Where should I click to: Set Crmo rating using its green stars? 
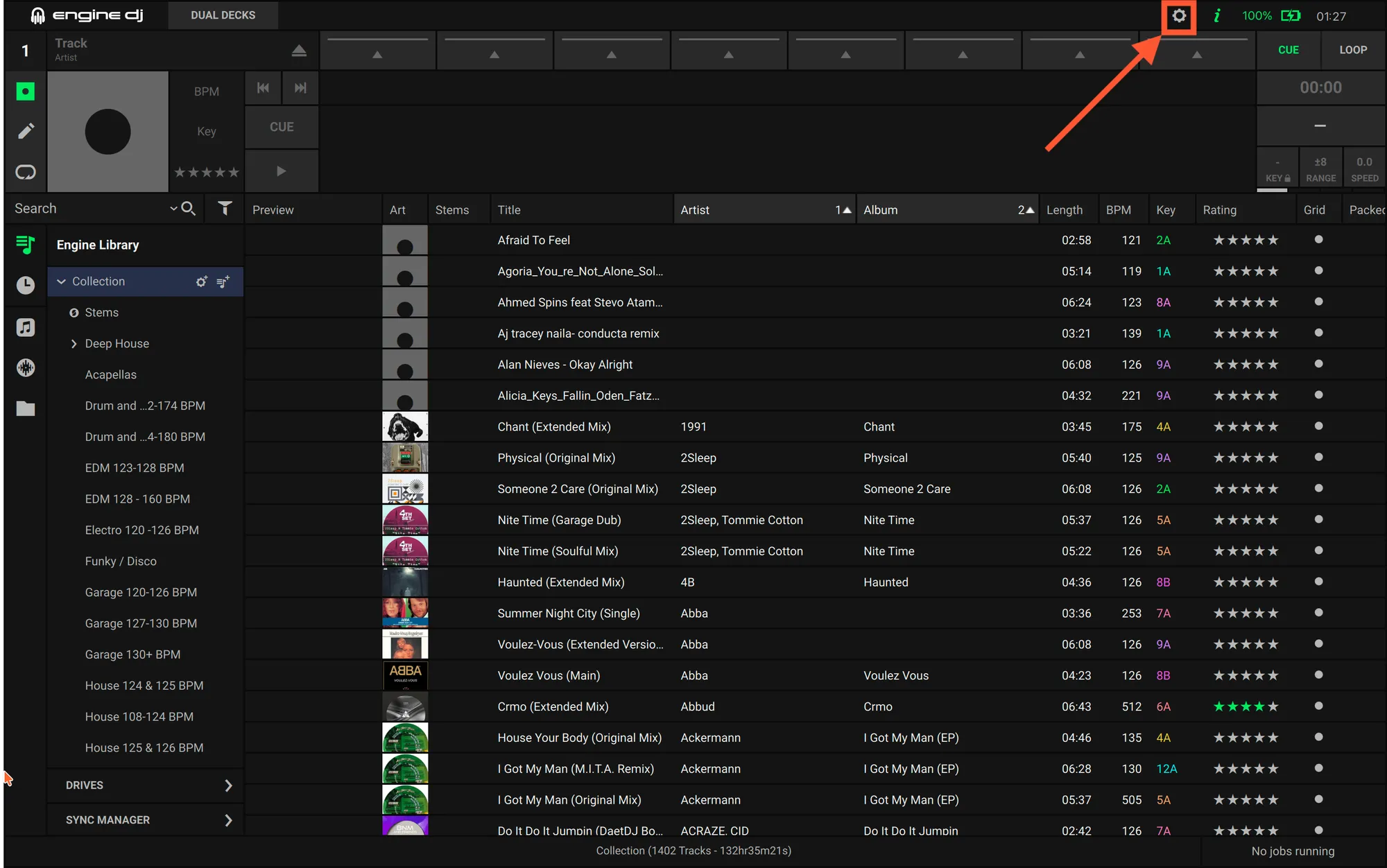1246,706
